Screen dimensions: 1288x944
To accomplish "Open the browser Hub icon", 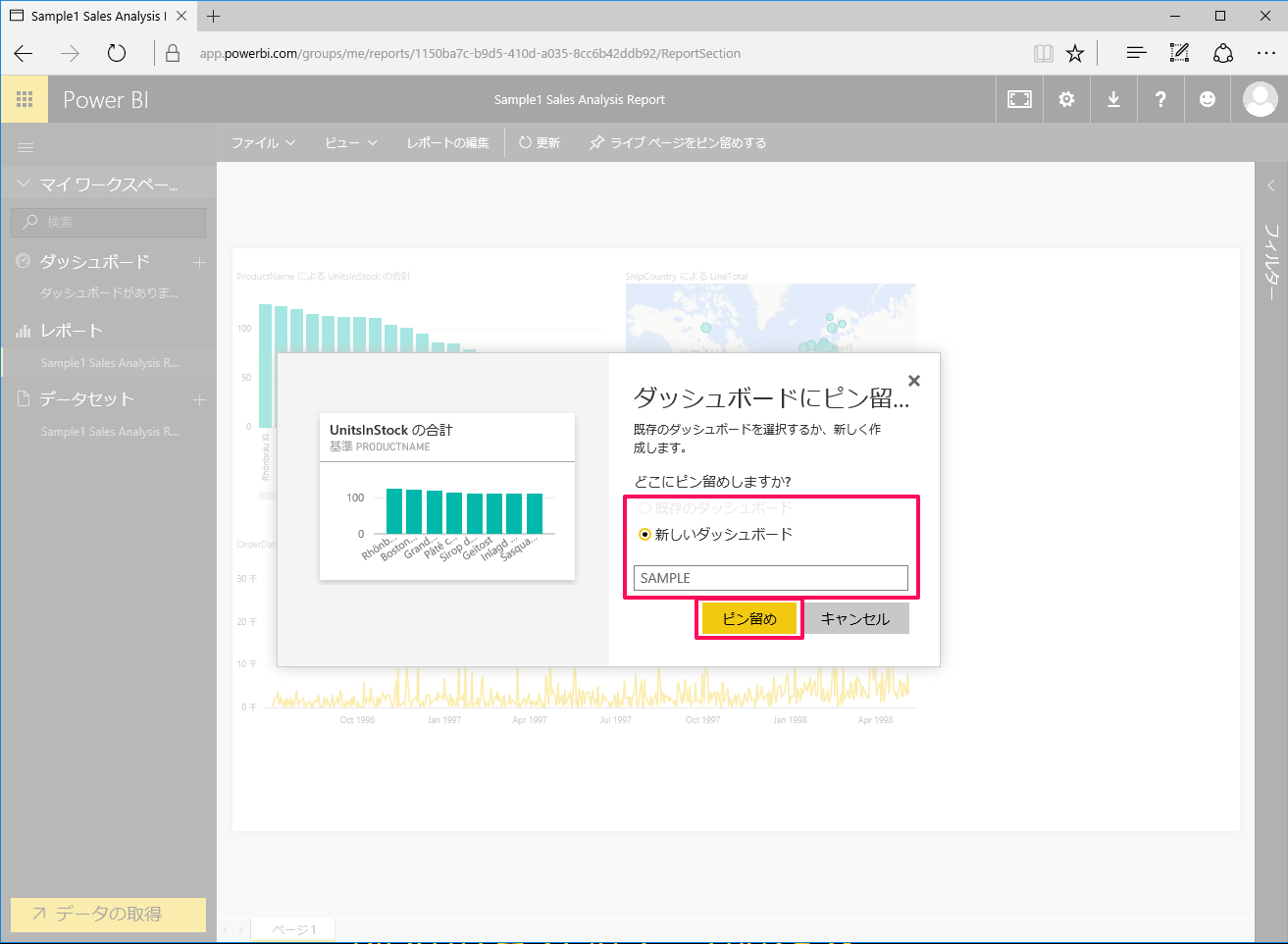I will click(x=1136, y=53).
